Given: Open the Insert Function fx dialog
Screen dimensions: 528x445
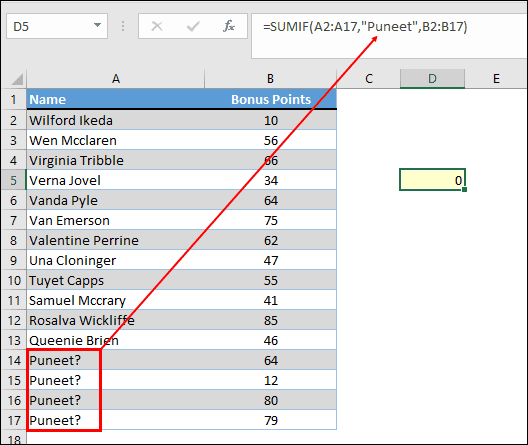Looking at the screenshot, I should coord(229,26).
